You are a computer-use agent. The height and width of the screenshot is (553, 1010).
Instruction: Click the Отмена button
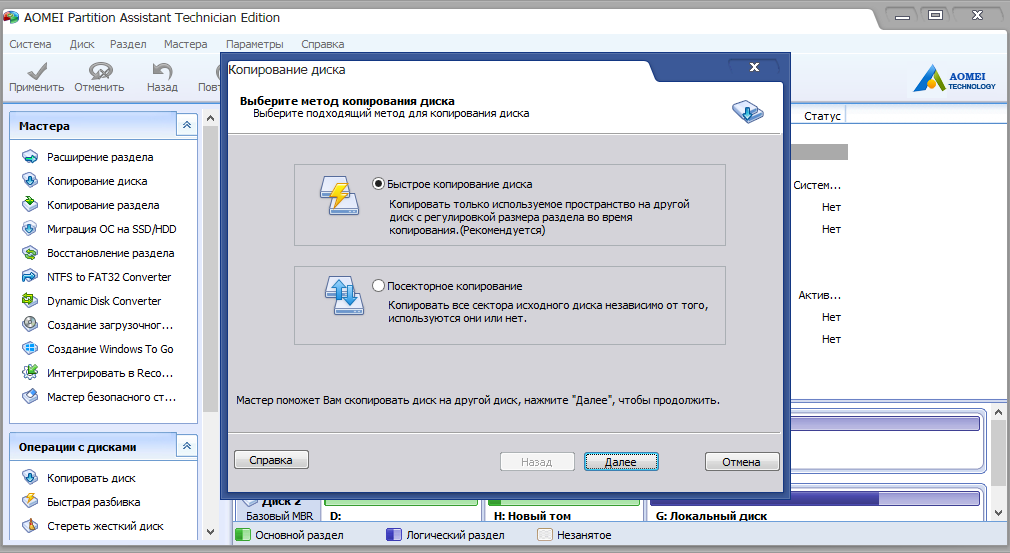click(x=742, y=462)
